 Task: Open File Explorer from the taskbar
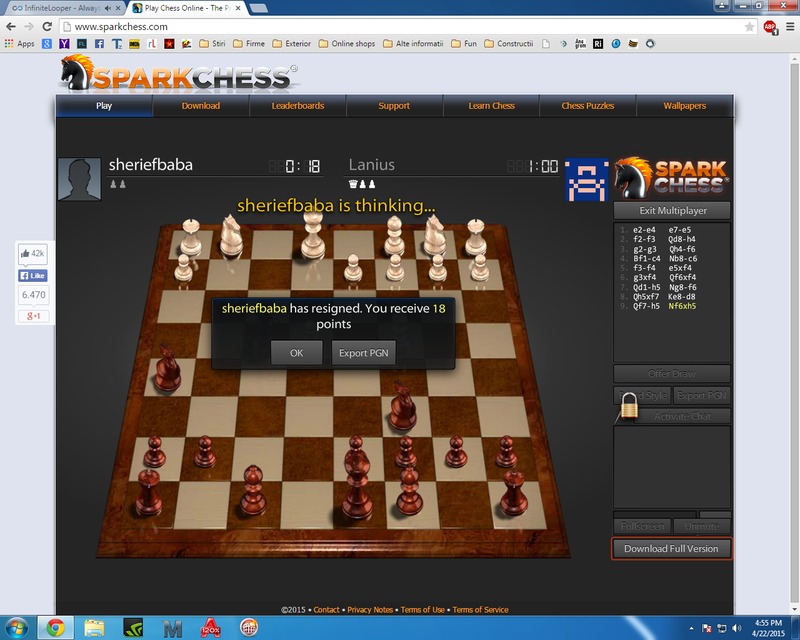pos(94,628)
